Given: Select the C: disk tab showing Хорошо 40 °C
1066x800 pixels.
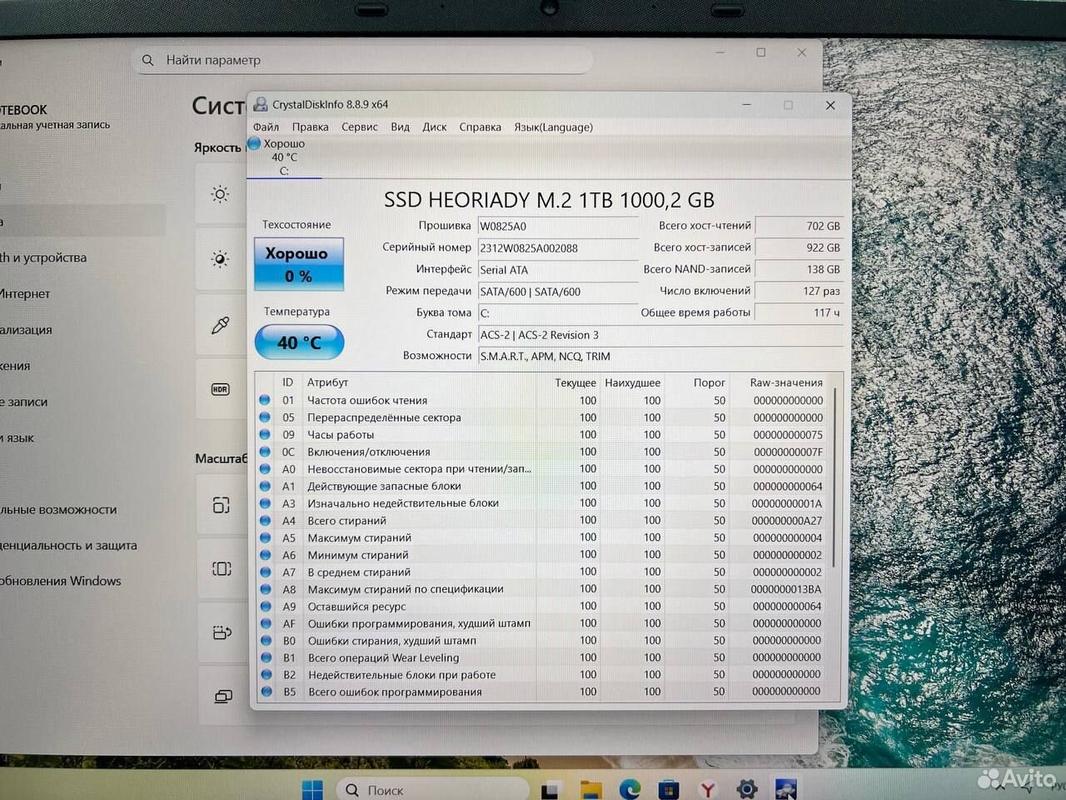Looking at the screenshot, I should [x=283, y=157].
